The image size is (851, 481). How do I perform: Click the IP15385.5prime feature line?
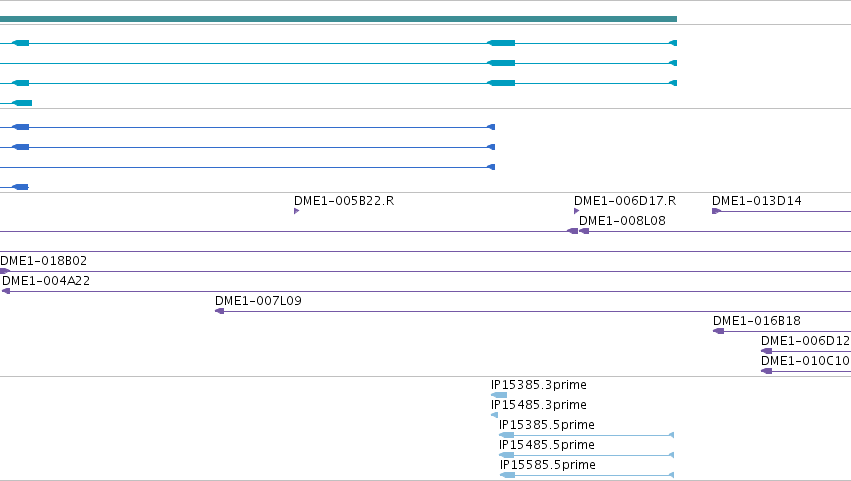(586, 435)
